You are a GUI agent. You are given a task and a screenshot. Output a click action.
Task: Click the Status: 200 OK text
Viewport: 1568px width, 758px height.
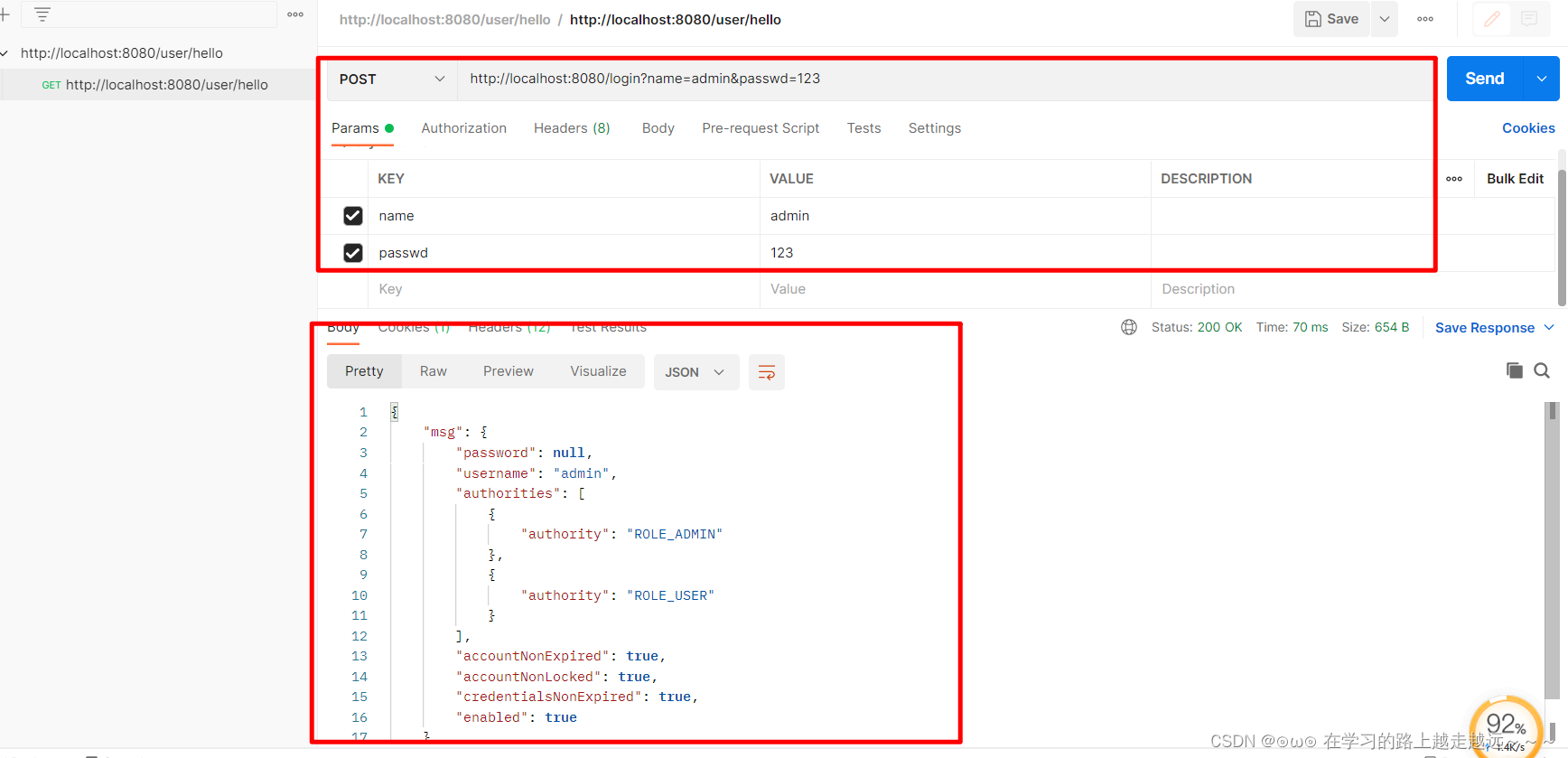1196,327
